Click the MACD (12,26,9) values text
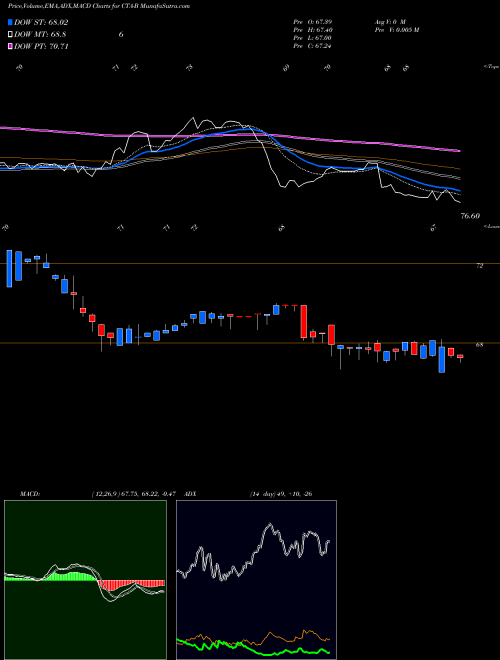This screenshot has width=500, height=660. point(133,494)
